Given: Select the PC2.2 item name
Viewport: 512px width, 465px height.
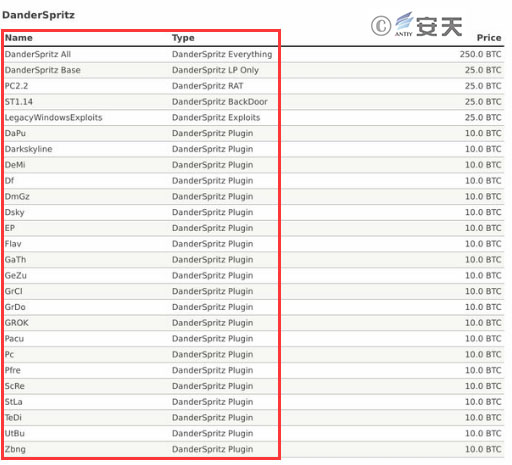Looking at the screenshot, I should tap(16, 86).
